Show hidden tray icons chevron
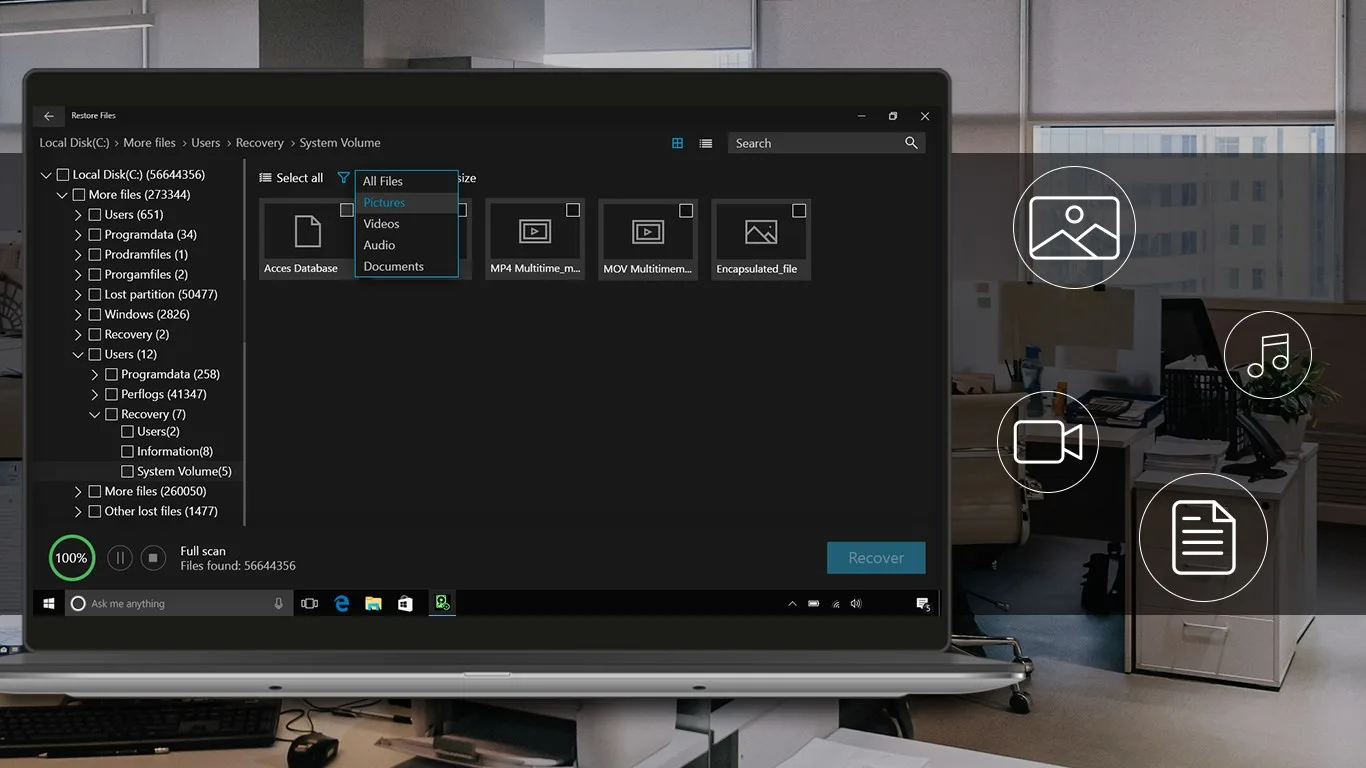 (x=792, y=604)
